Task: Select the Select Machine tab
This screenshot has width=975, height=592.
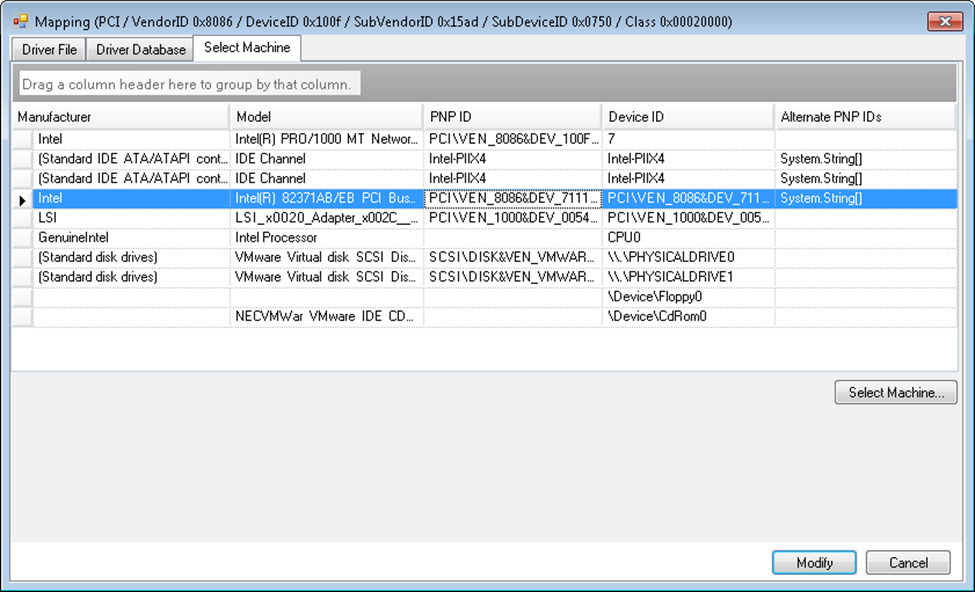Action: click(x=247, y=48)
